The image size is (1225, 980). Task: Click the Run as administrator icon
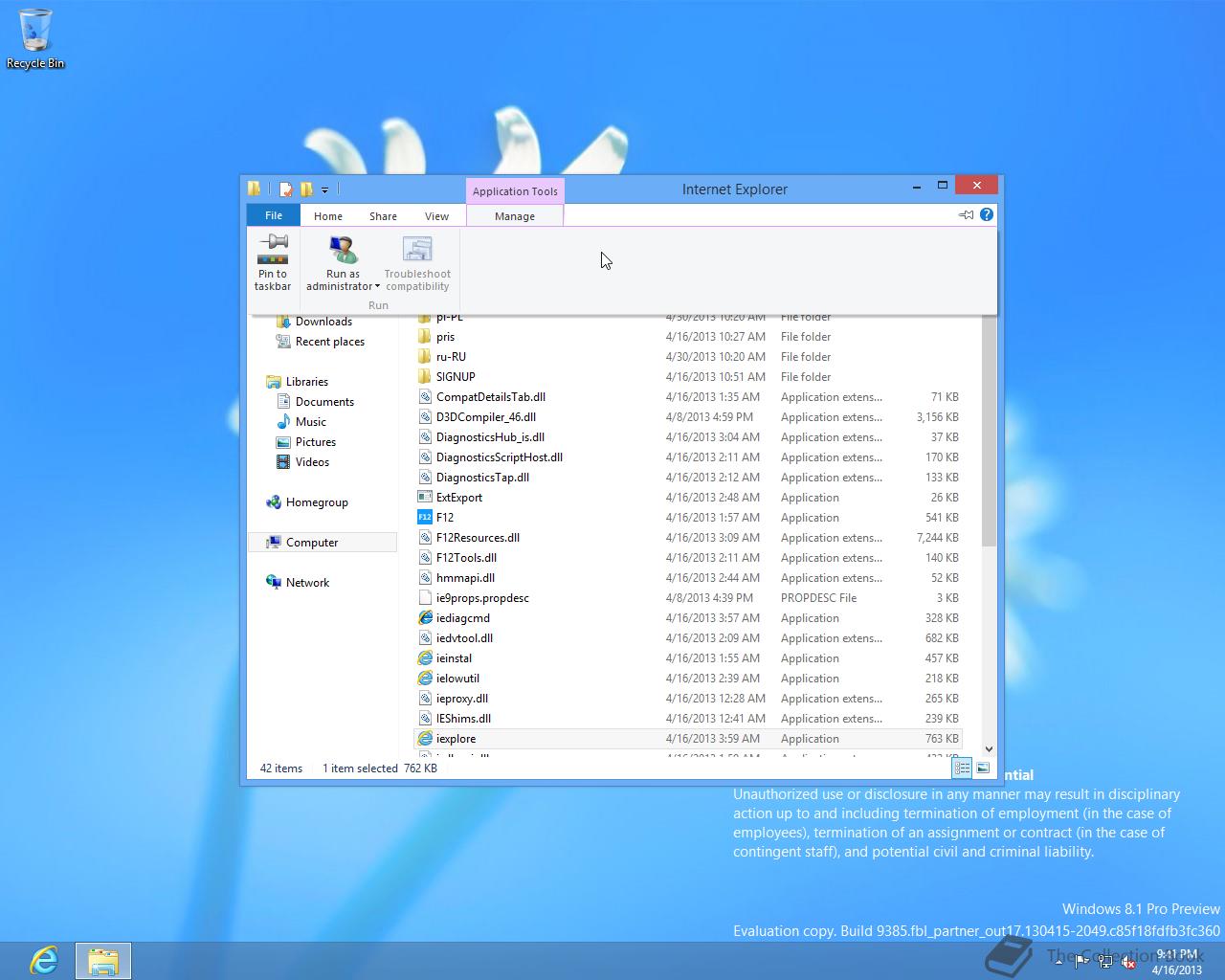point(343,250)
